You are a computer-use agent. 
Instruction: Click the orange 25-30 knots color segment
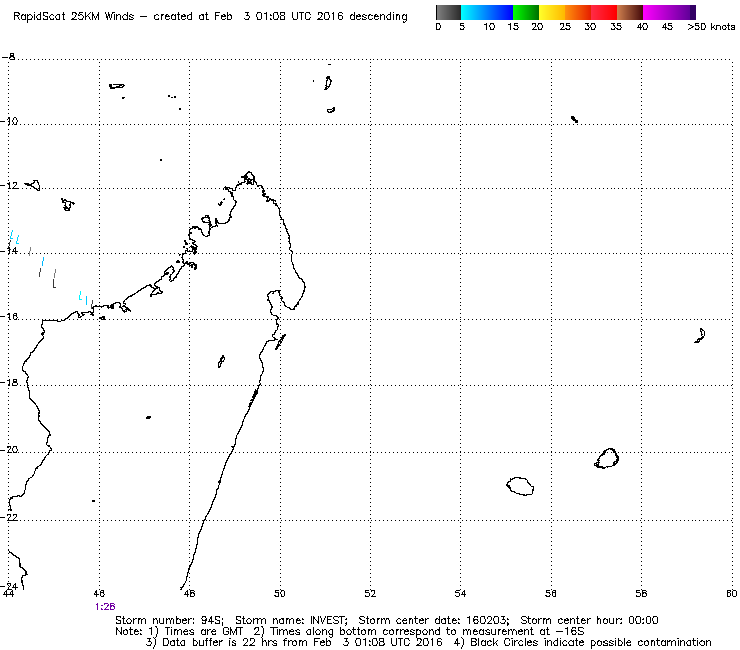(x=578, y=12)
